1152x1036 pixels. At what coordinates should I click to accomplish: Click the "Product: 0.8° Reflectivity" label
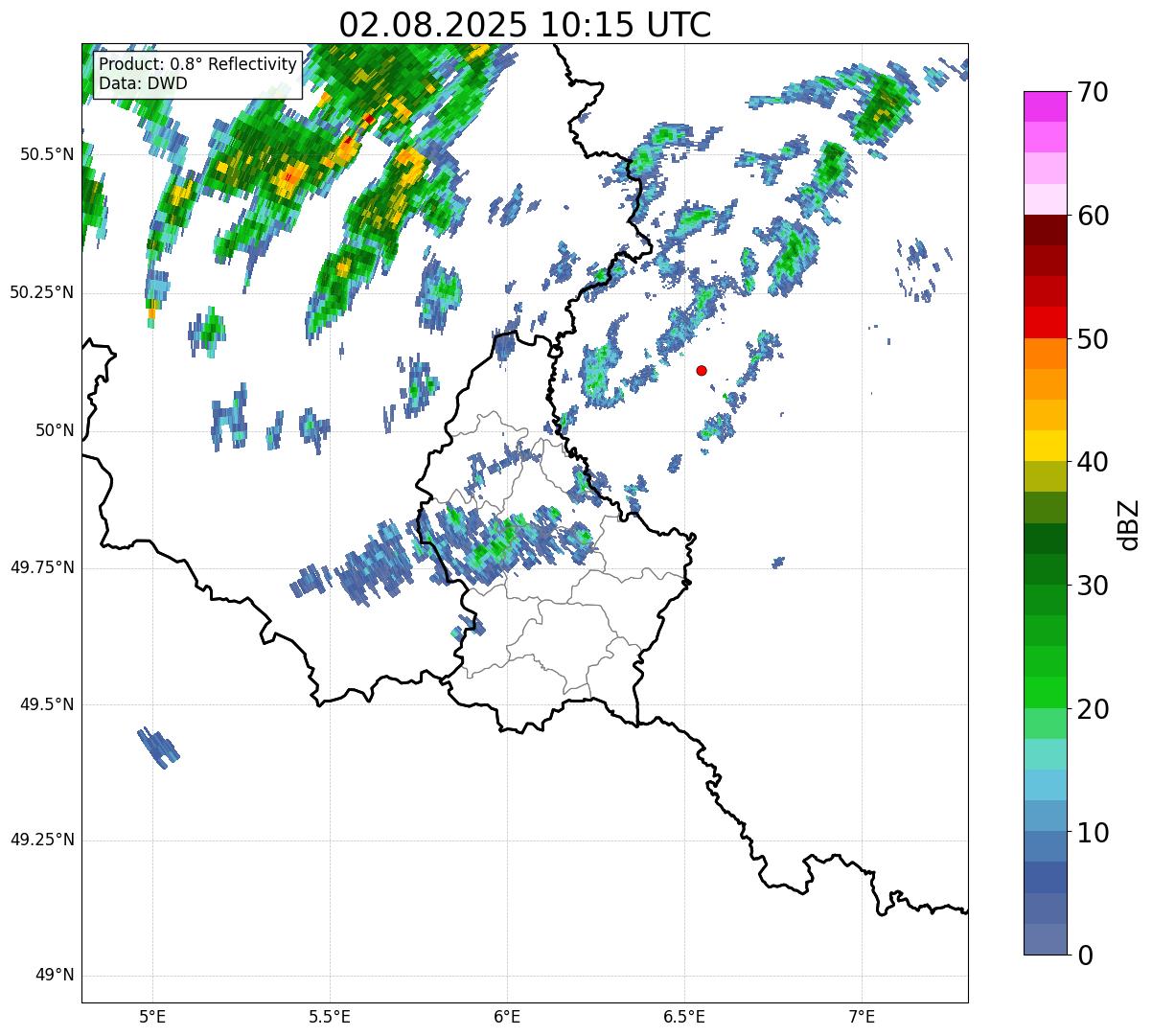[x=197, y=65]
